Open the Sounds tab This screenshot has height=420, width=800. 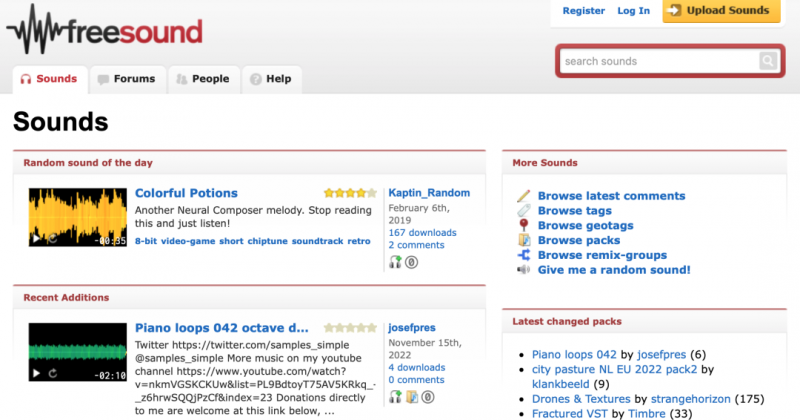(50, 79)
